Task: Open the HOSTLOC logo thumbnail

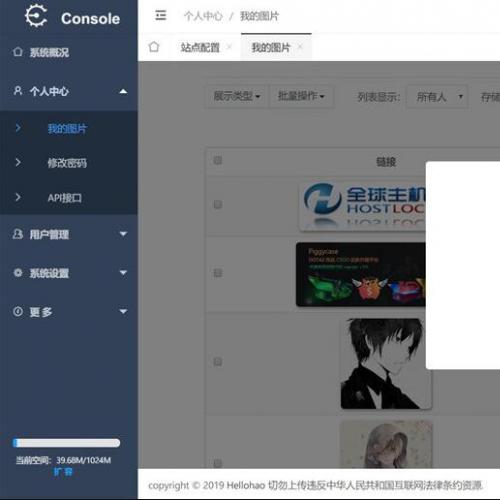Action: click(362, 206)
